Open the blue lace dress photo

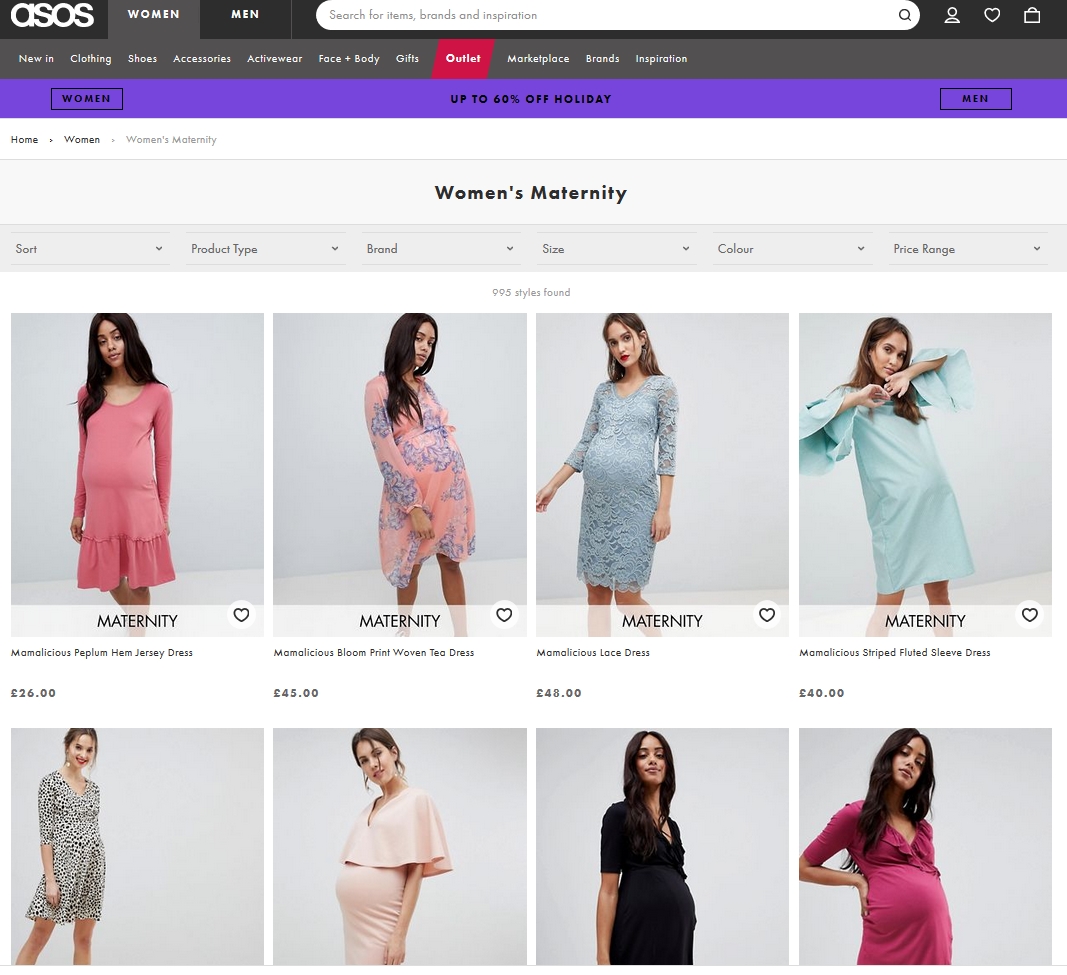pyautogui.click(x=663, y=475)
